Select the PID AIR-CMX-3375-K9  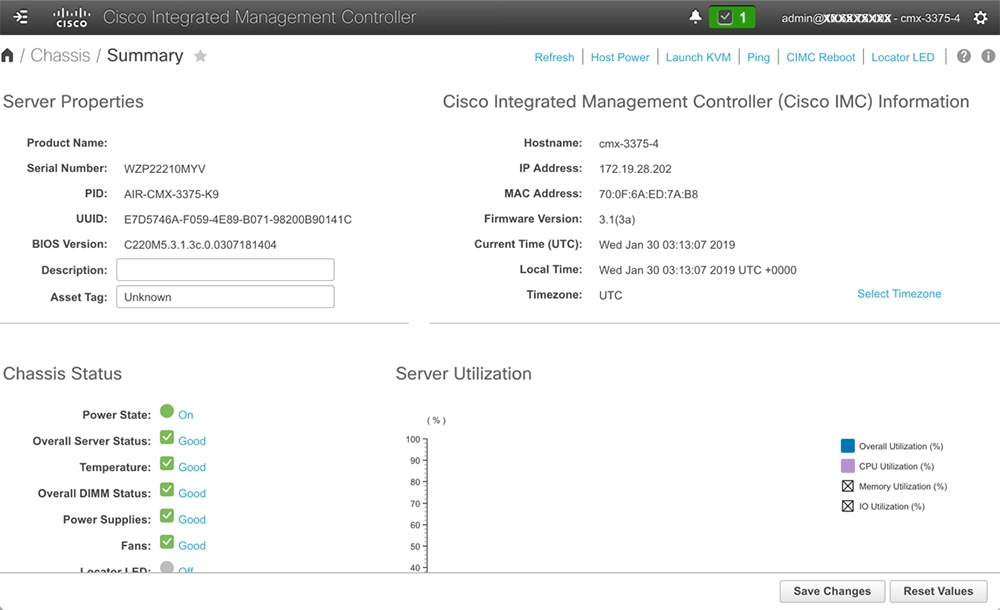172,194
